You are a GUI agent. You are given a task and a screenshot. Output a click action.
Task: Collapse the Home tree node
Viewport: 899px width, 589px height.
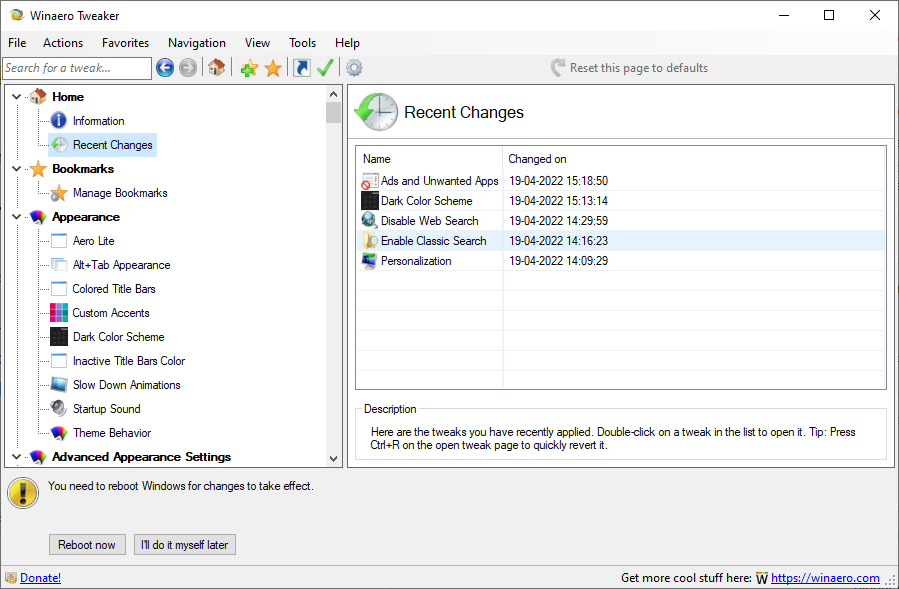click(x=17, y=97)
